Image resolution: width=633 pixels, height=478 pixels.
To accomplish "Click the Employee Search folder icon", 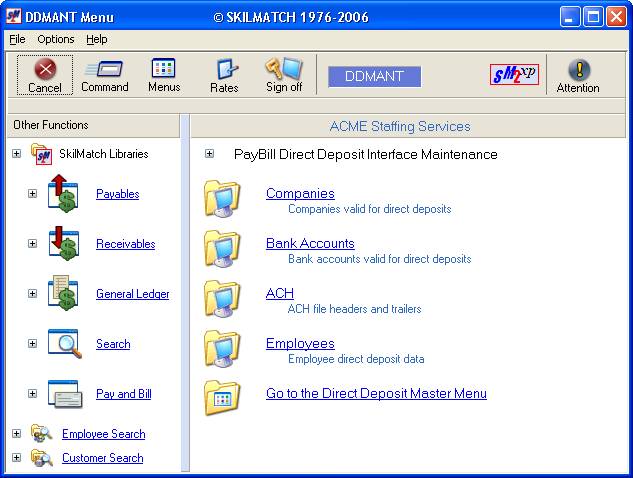I will [42, 434].
